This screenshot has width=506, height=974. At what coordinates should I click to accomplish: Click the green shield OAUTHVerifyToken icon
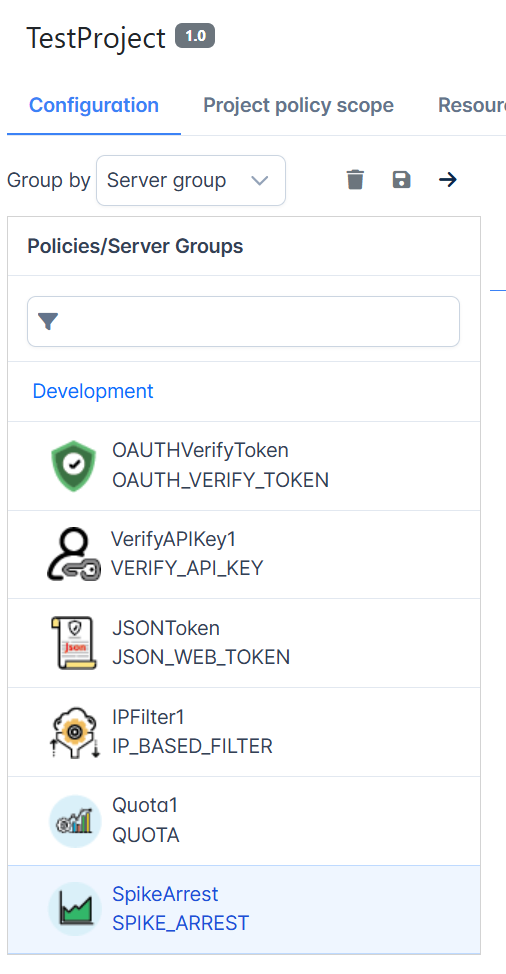74,466
